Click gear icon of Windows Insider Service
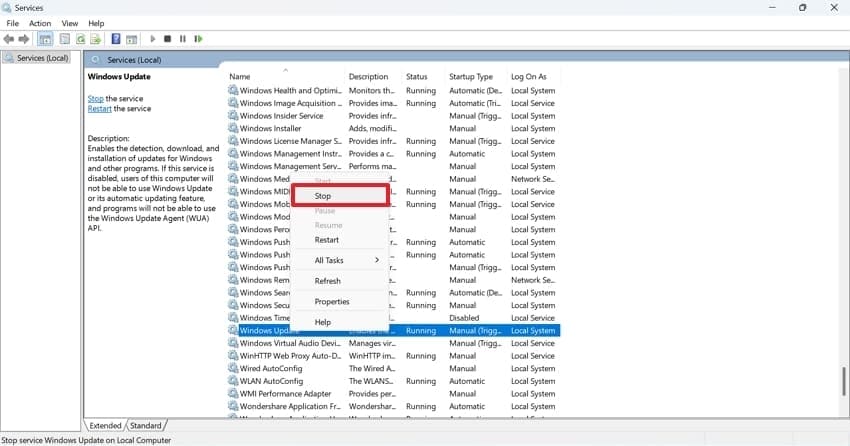 233,115
